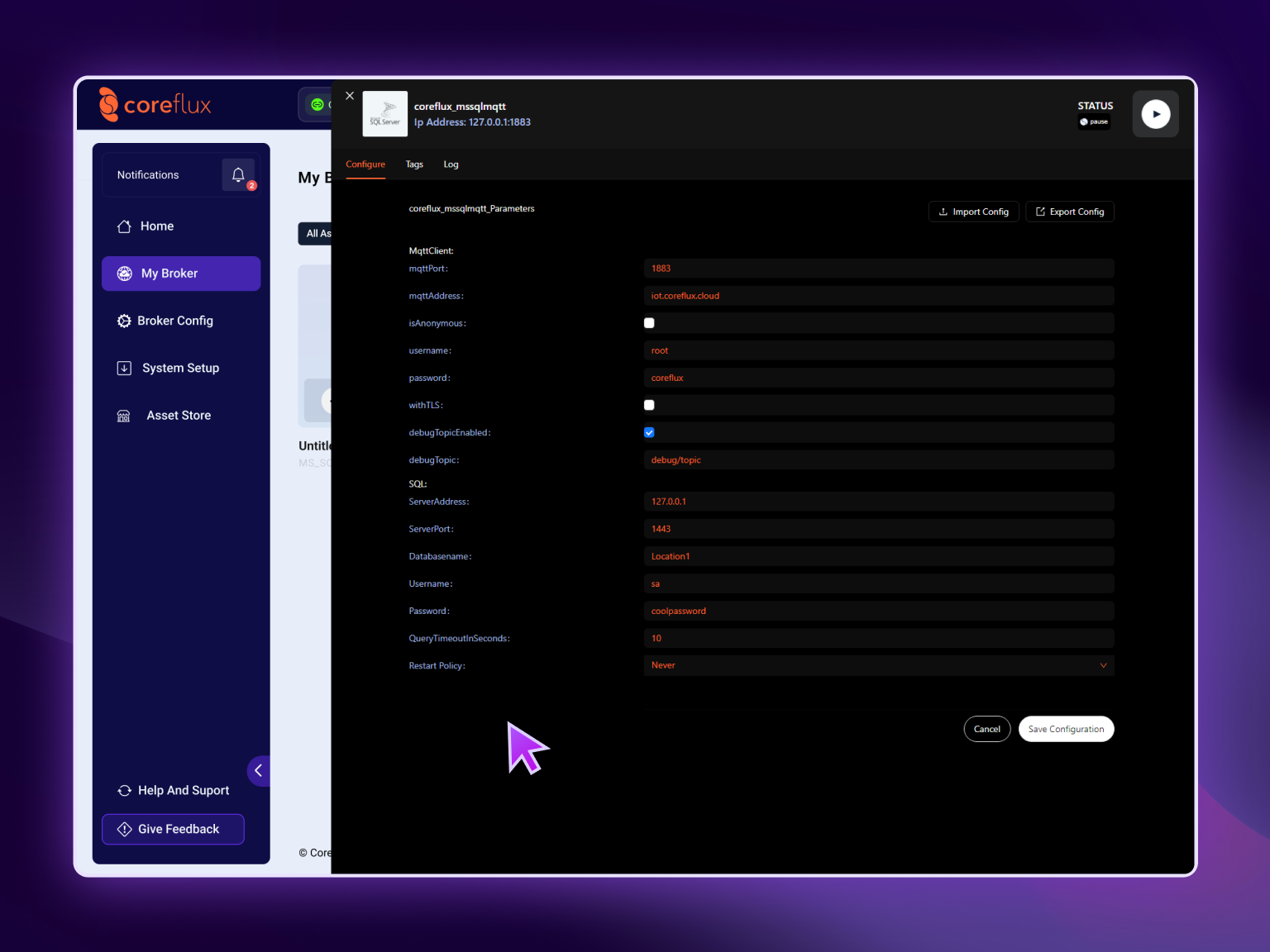Expand the Restart Policy dropdown

878,665
